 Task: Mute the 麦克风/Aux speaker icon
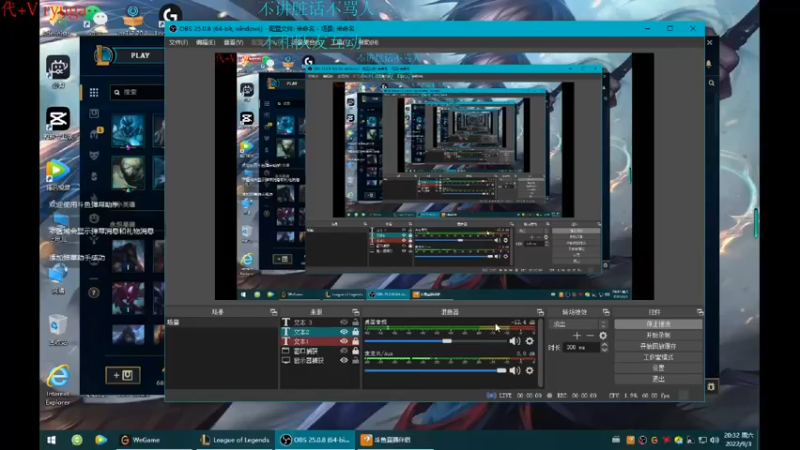[x=514, y=370]
